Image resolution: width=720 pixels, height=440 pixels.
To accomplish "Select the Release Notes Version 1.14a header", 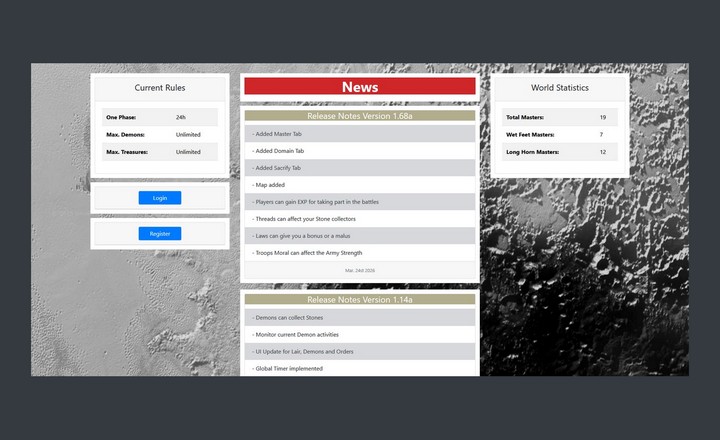I will tap(360, 299).
